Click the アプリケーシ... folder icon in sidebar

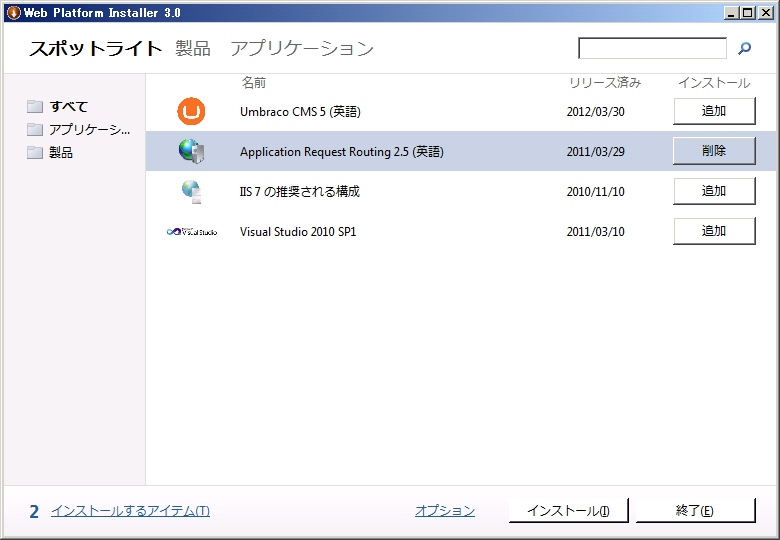[35, 129]
